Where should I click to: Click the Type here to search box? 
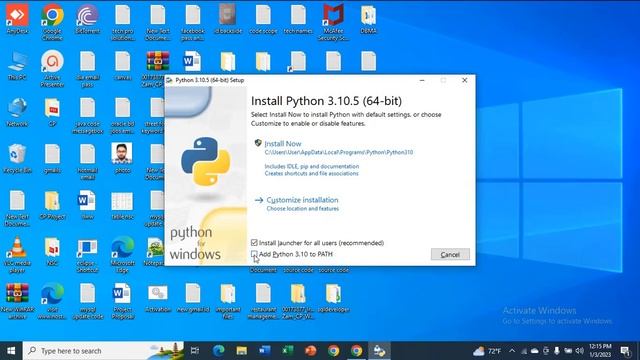(x=103, y=351)
